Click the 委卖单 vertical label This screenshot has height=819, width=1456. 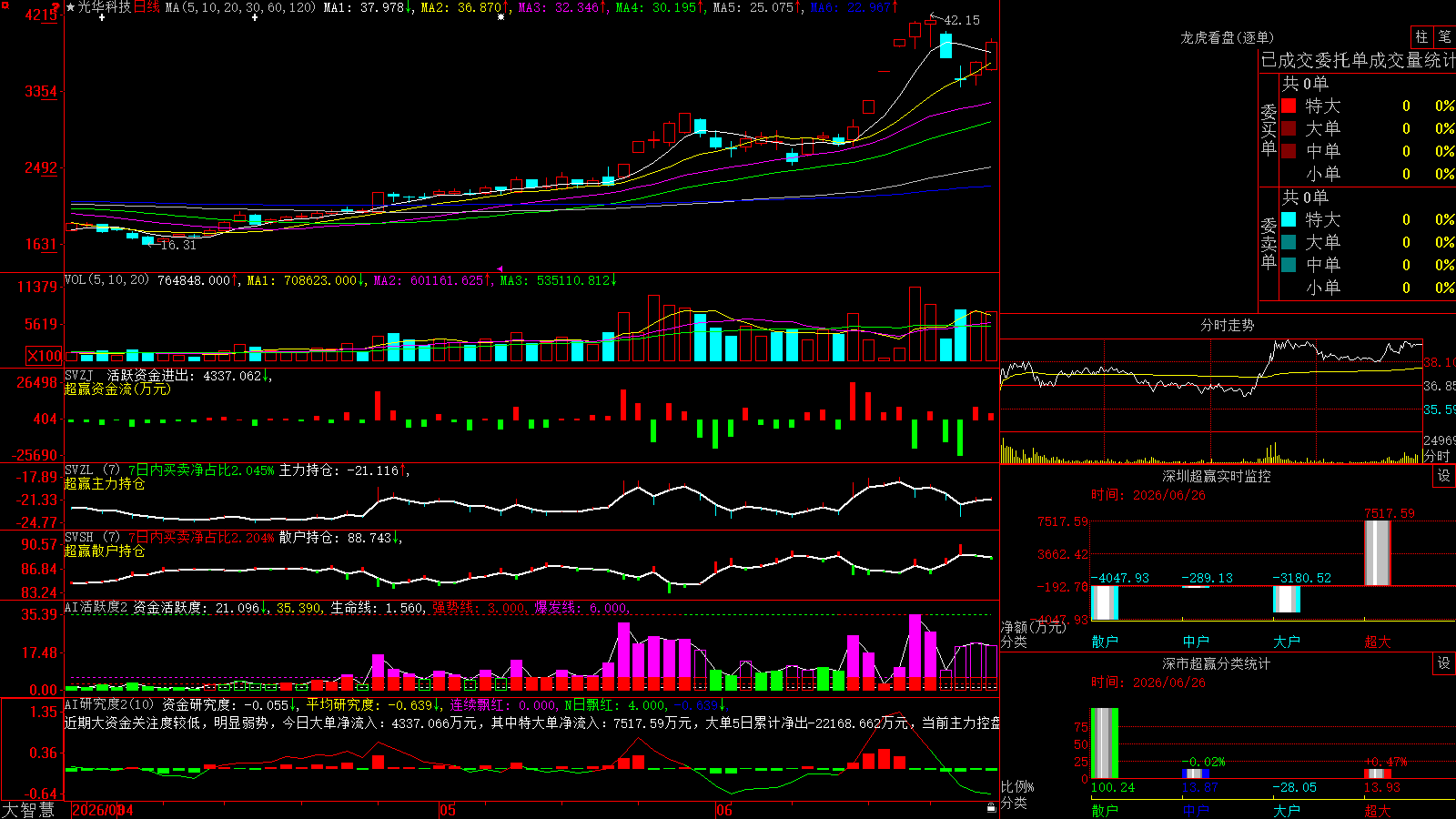click(1269, 243)
